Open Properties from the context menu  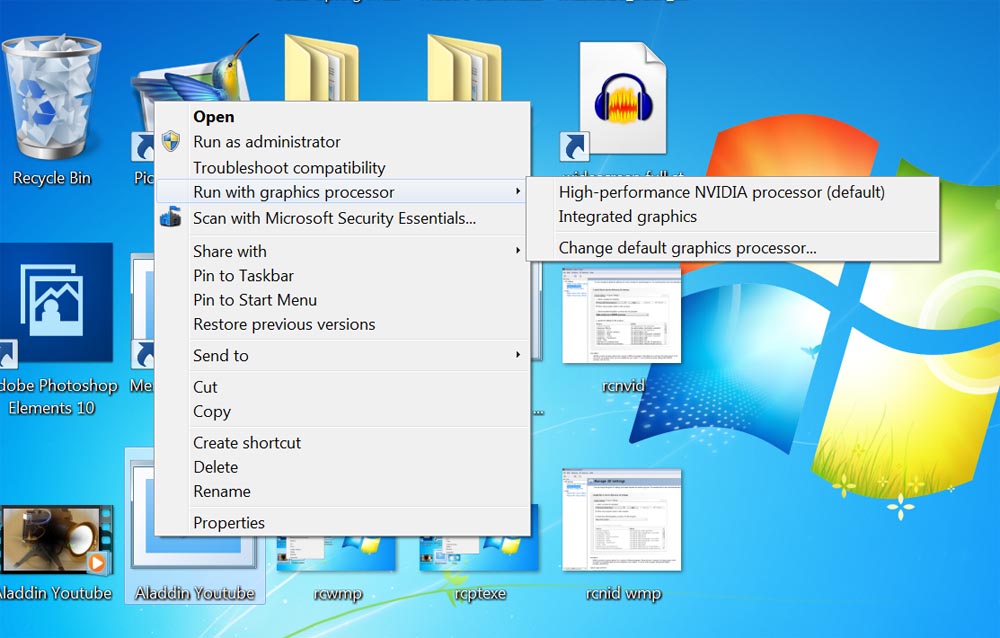coord(342,523)
